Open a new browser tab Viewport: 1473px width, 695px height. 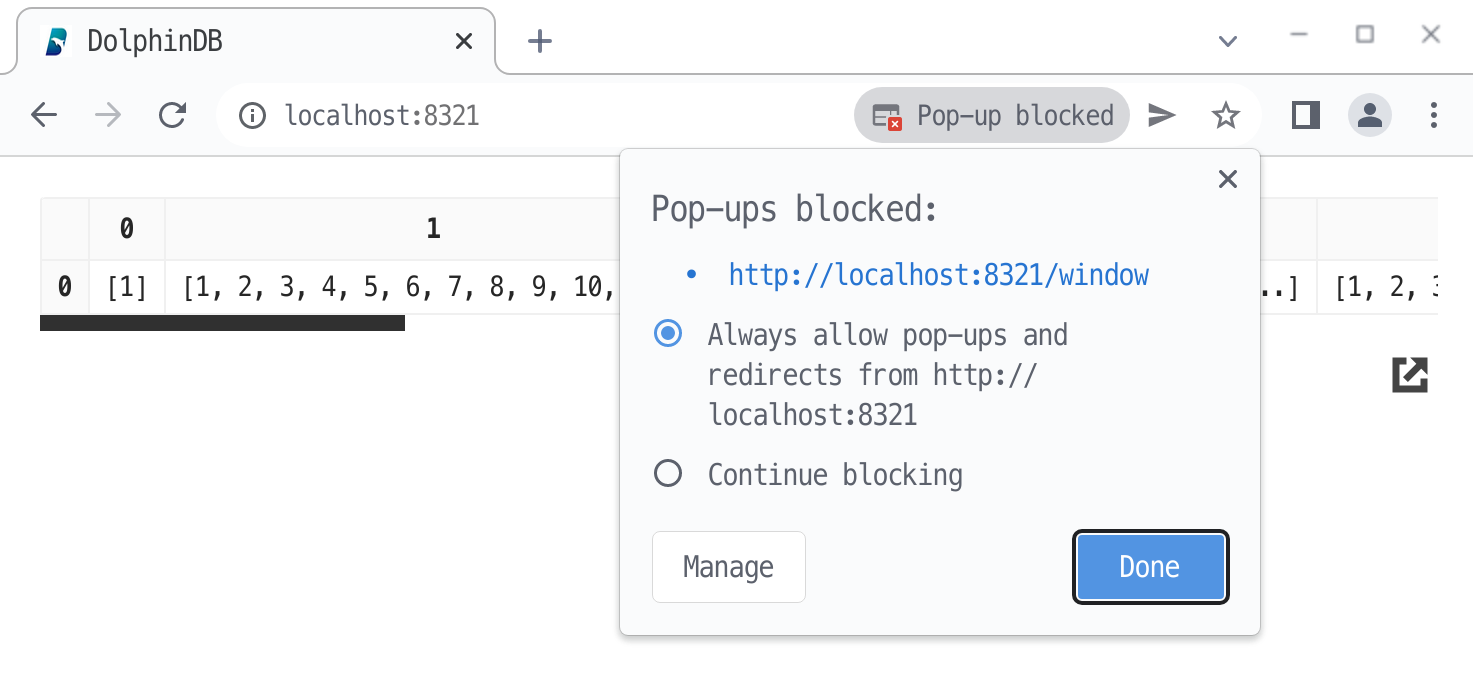tap(540, 41)
